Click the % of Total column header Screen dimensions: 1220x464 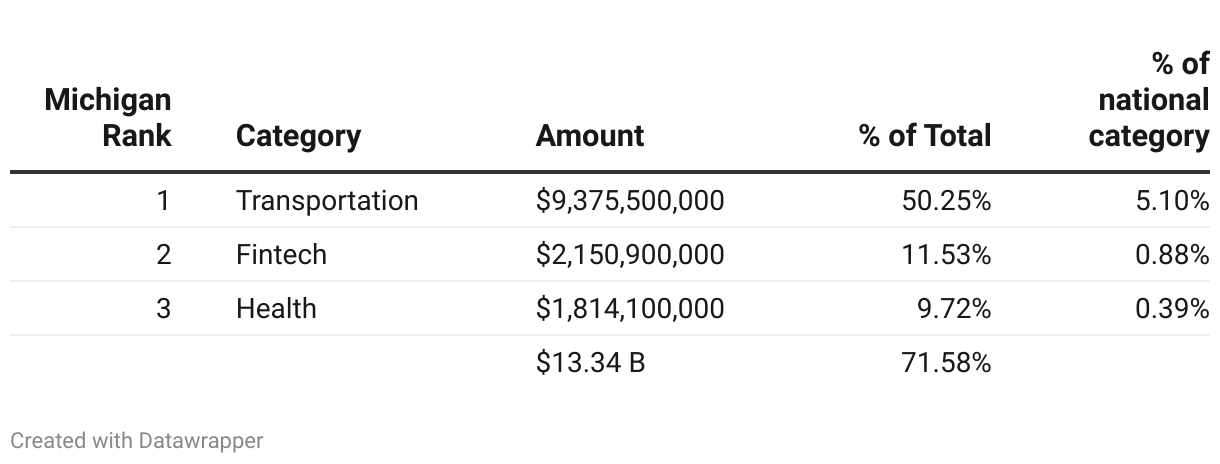click(925, 135)
